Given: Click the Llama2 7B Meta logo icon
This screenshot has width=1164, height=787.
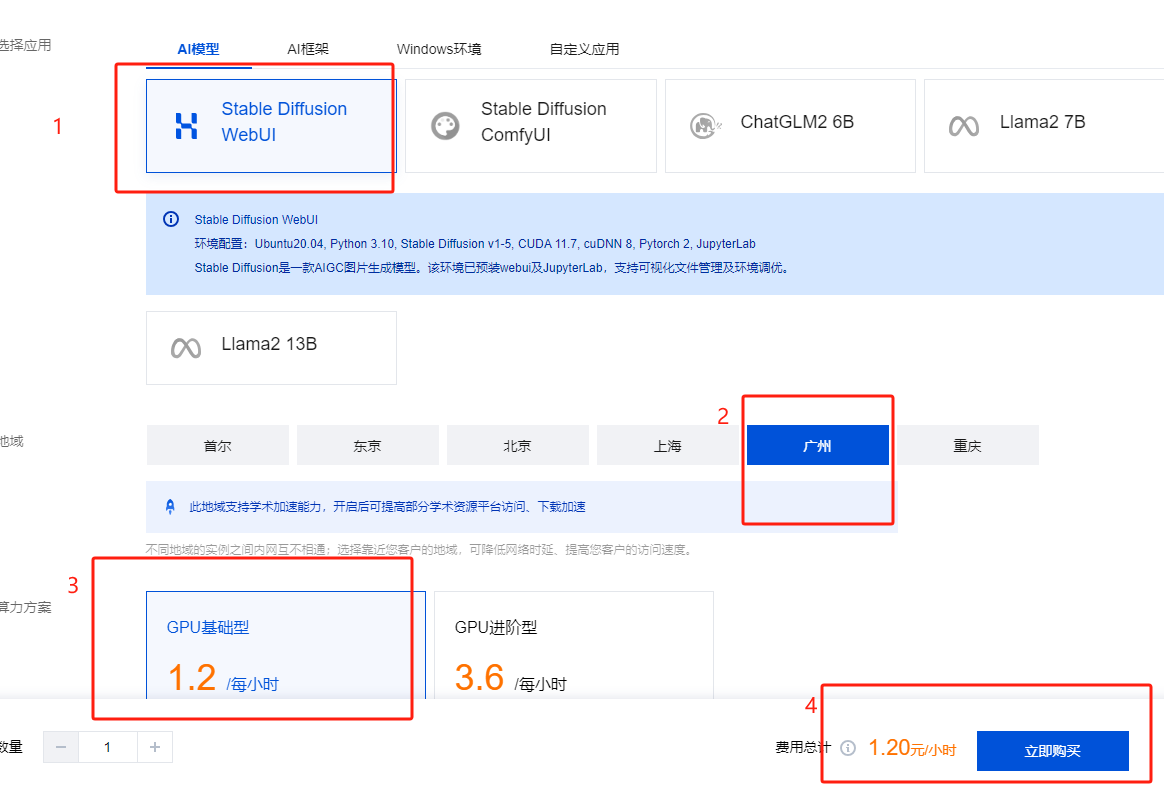Looking at the screenshot, I should coord(964,126).
